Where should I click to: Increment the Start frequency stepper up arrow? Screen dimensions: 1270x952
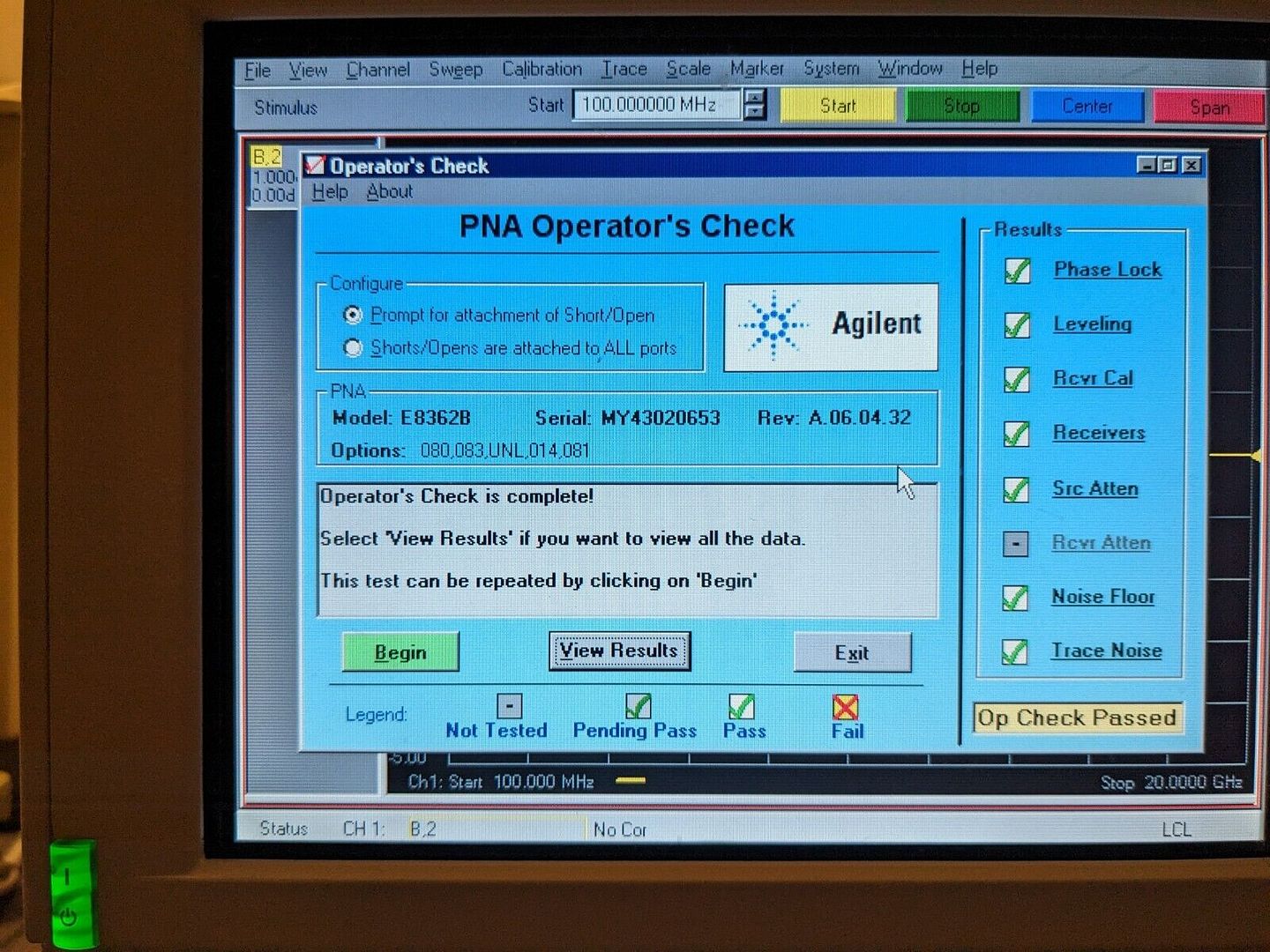tap(754, 97)
